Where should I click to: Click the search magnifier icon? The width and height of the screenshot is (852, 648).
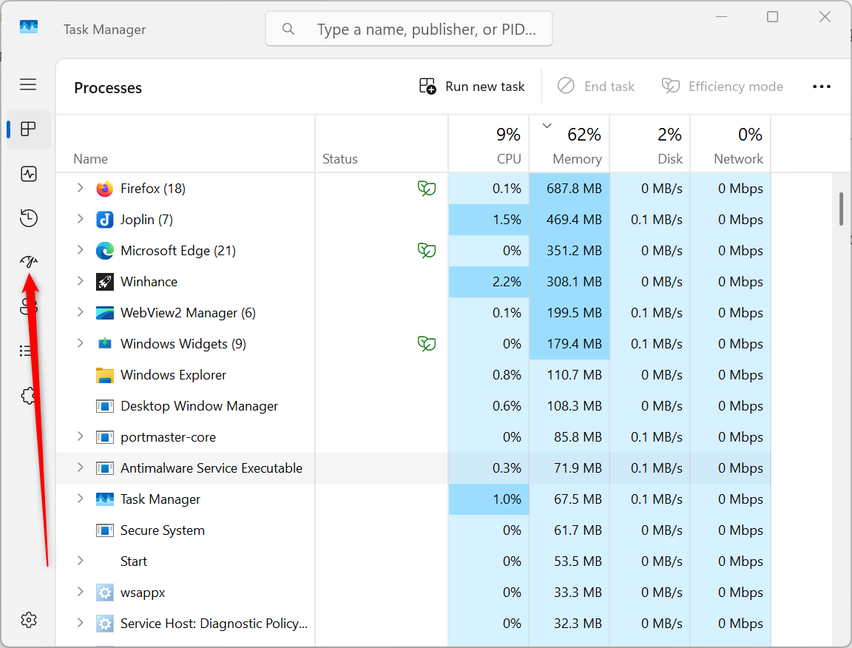(x=288, y=29)
